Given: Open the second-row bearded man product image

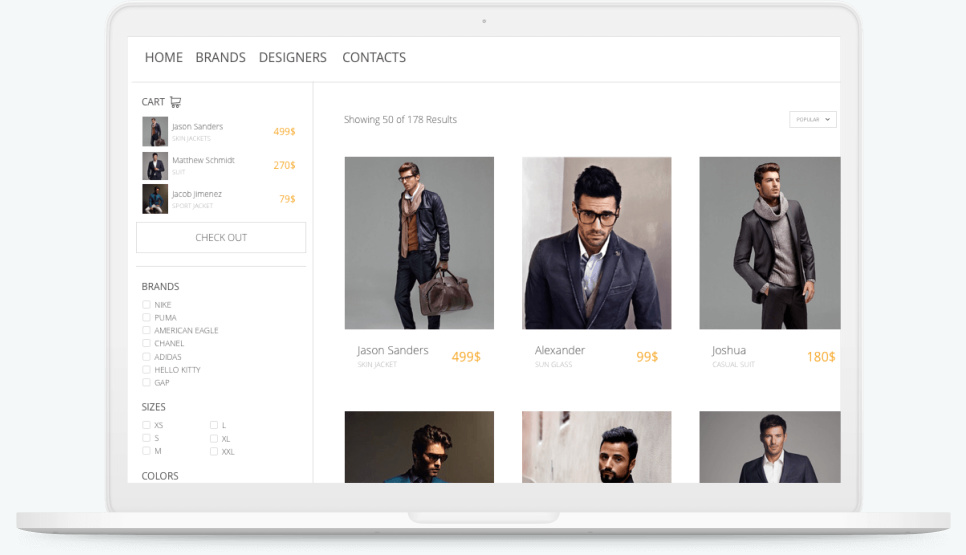Looking at the screenshot, I should coord(597,447).
